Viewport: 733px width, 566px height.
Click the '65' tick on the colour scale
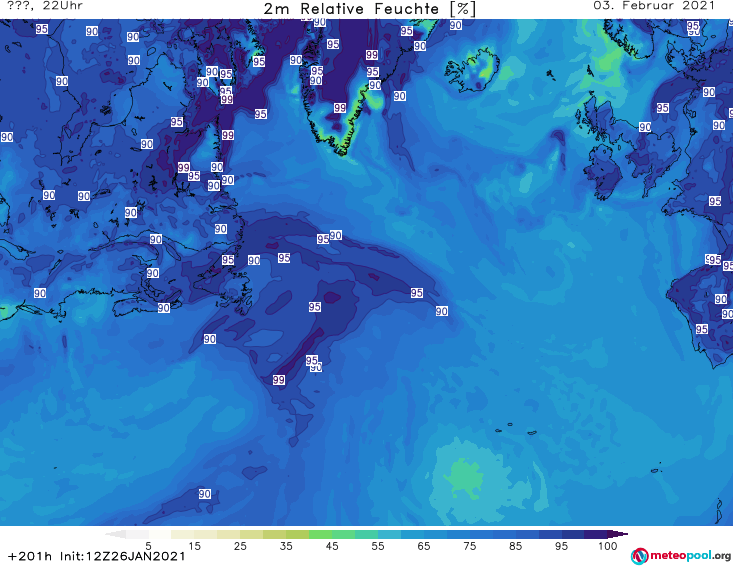point(424,546)
